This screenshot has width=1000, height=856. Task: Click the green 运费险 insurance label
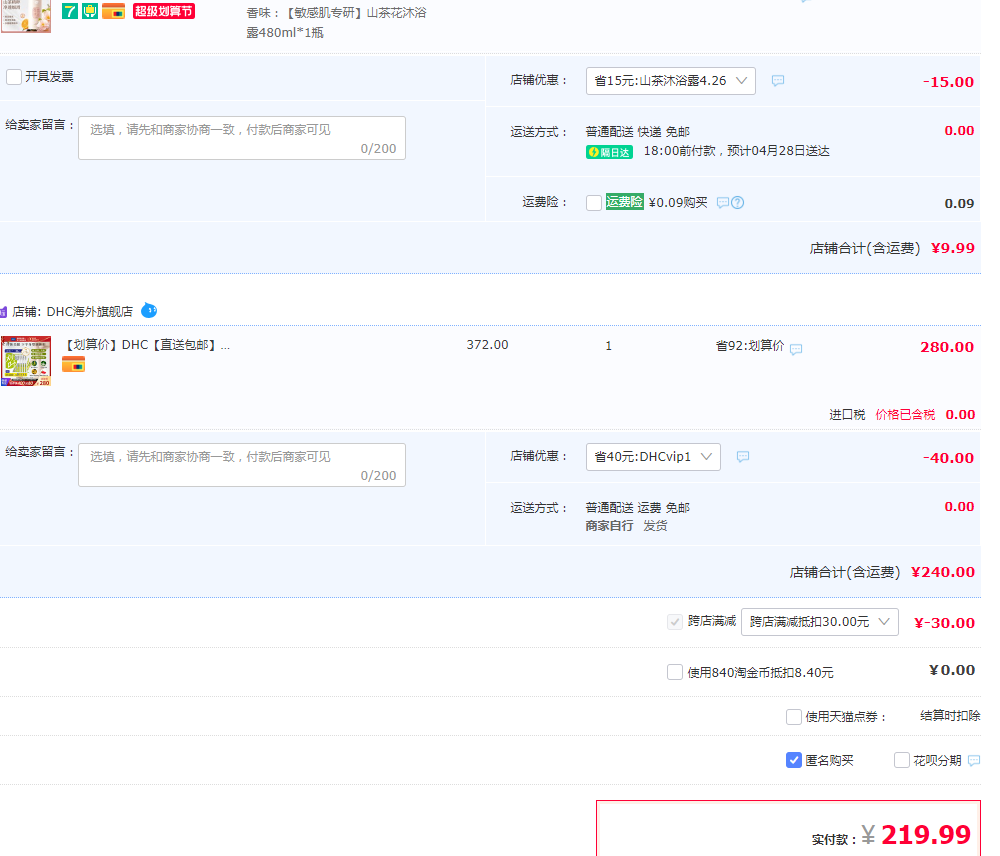tap(624, 202)
